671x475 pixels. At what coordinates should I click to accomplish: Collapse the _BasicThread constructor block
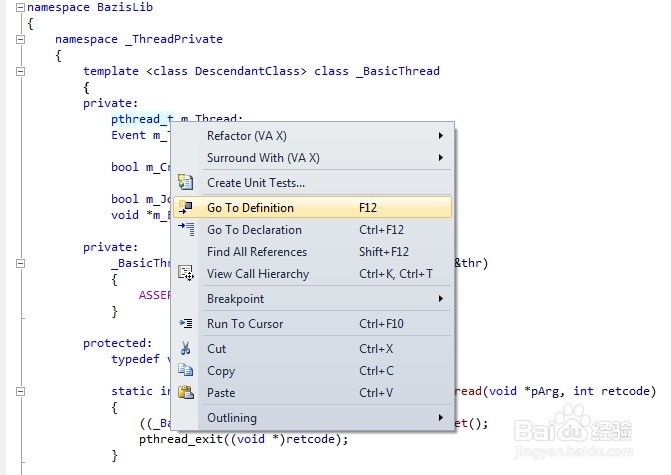pyautogui.click(x=20, y=264)
